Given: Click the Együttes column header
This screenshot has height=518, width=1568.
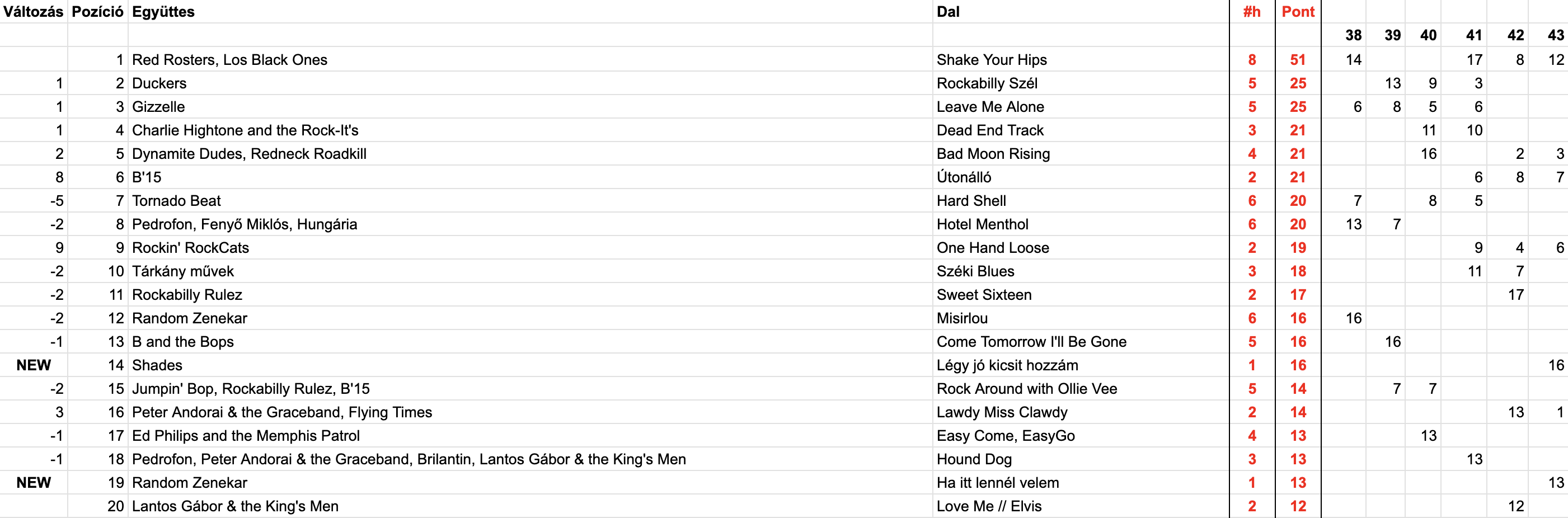Looking at the screenshot, I should pyautogui.click(x=163, y=12).
